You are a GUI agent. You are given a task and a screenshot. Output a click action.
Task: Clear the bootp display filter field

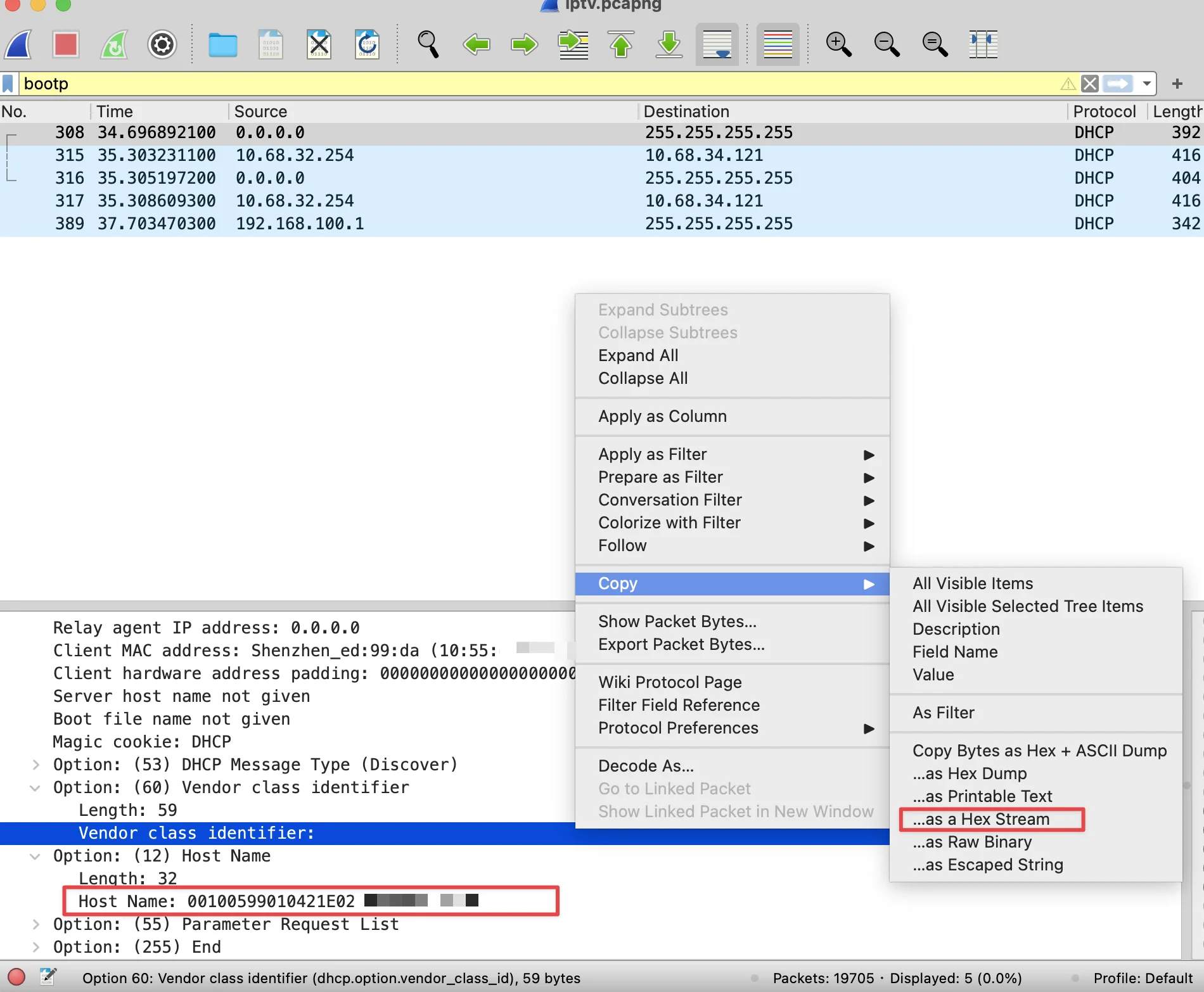1089,83
